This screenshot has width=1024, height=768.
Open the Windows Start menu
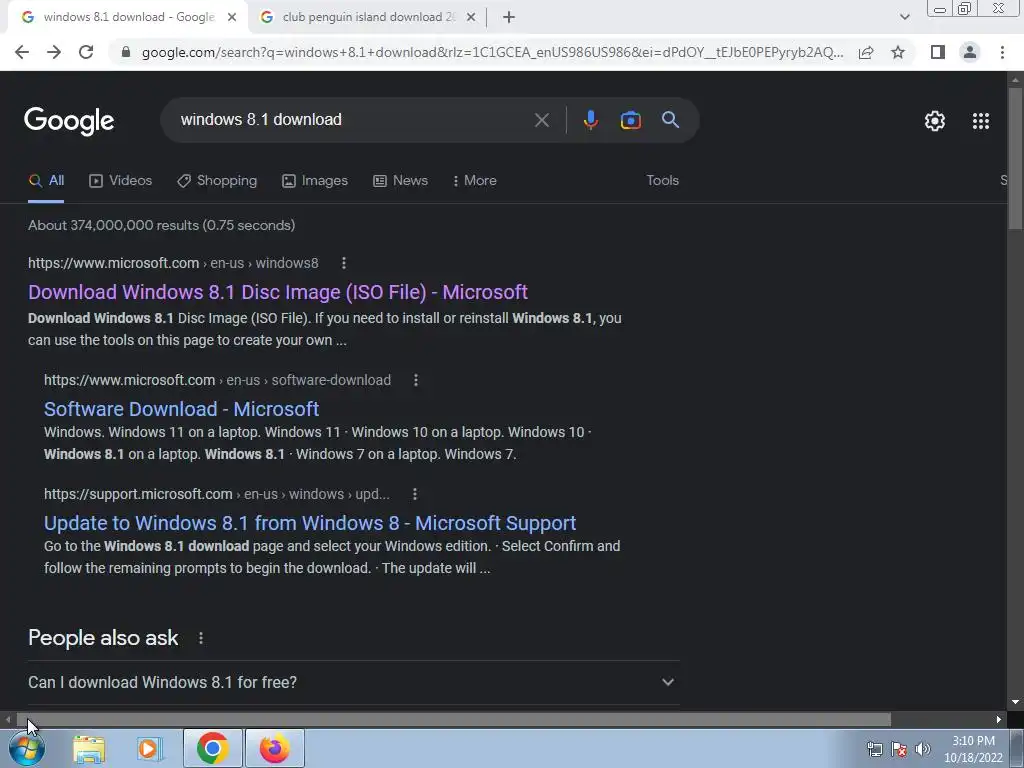27,748
